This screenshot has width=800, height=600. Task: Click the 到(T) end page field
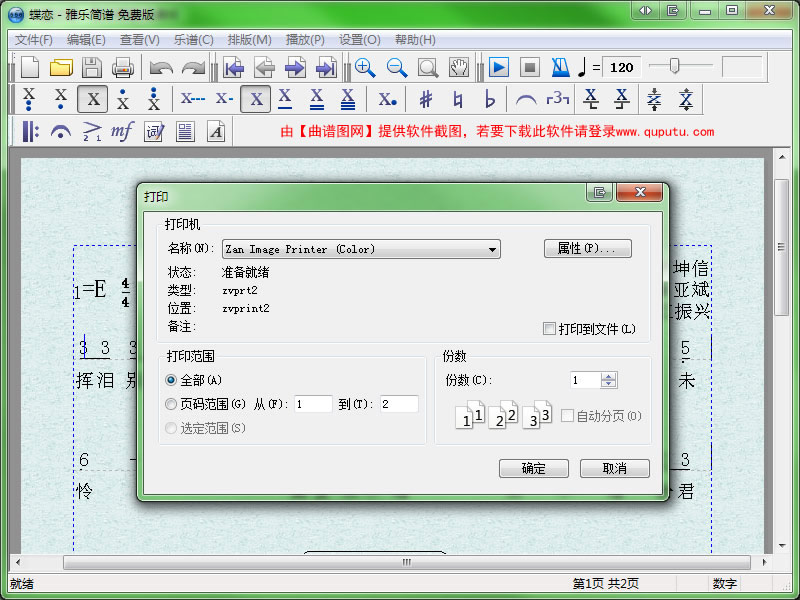coord(399,404)
